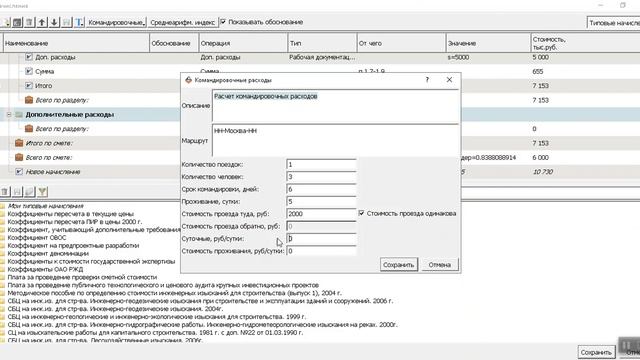Click app icon in dialog title bar
Image resolution: width=640 pixels, height=360 pixels.
[188, 80]
